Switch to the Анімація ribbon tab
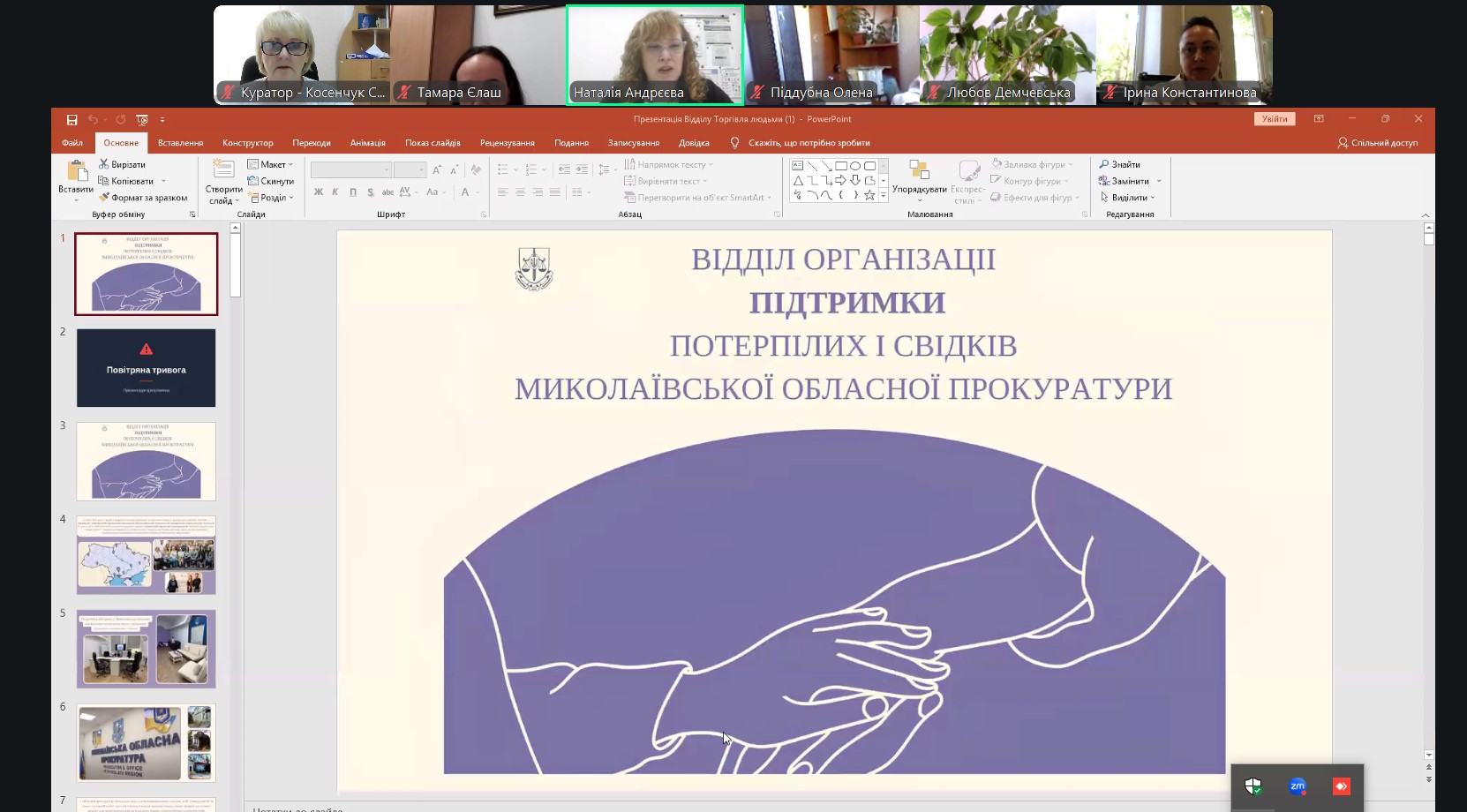 click(x=368, y=143)
